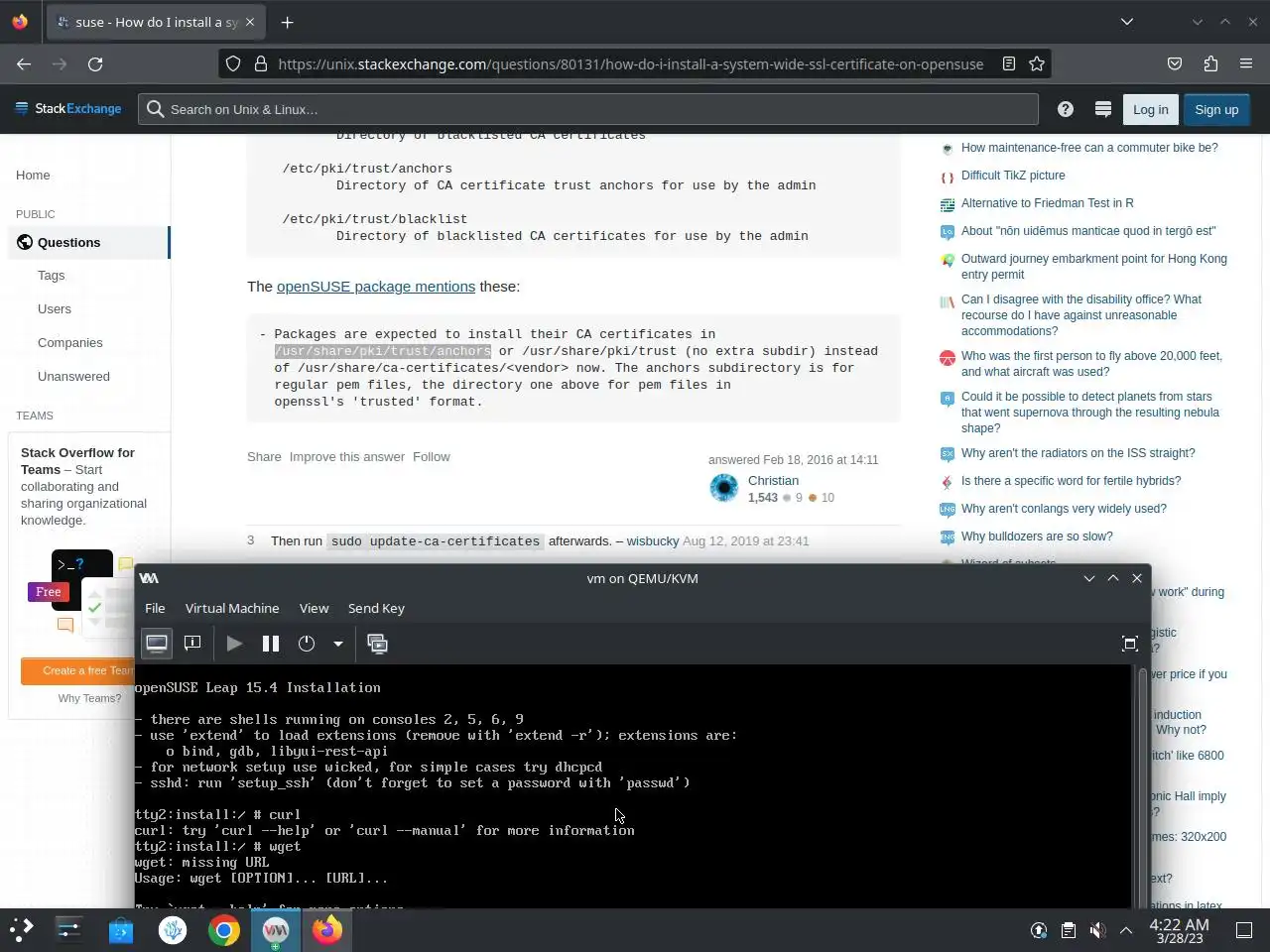The height and width of the screenshot is (952, 1270).
Task: Go back in Firefox
Action: click(24, 63)
